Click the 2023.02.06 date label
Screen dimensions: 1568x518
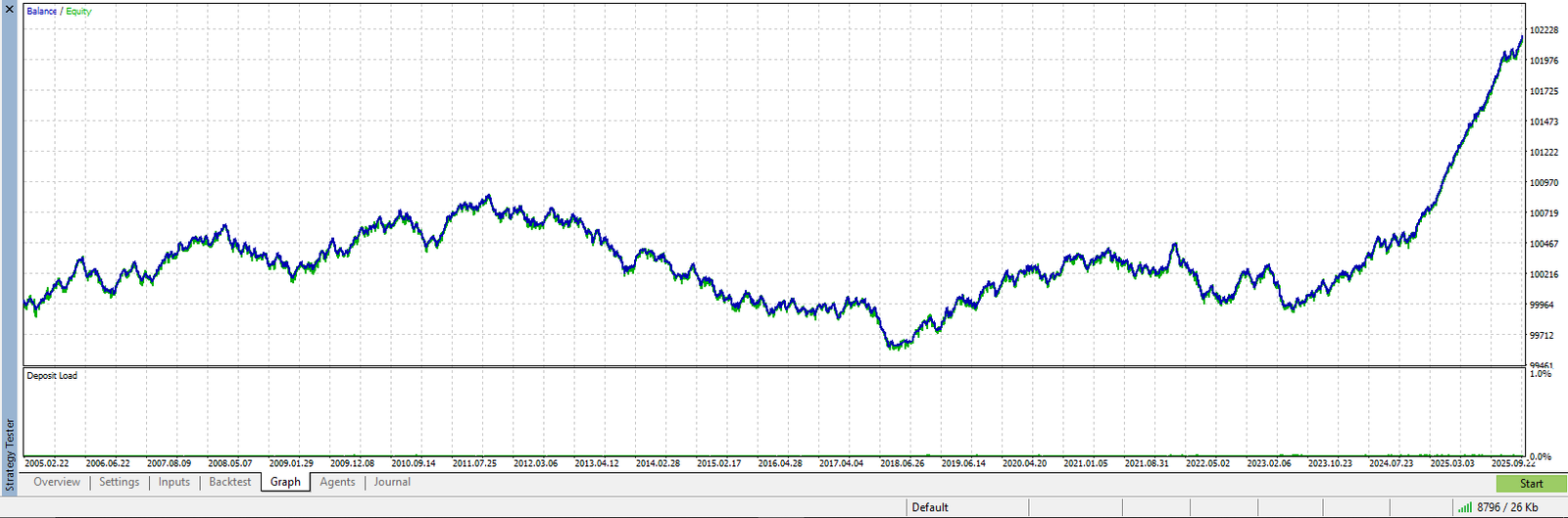(x=1269, y=464)
